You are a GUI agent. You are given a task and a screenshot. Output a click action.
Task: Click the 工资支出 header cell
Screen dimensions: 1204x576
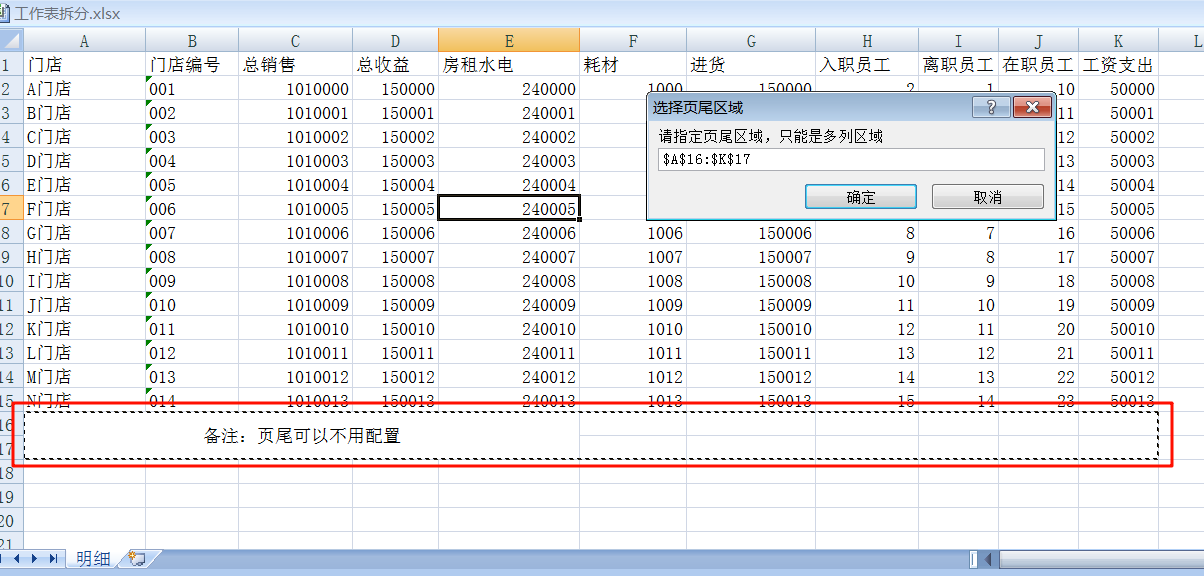[1118, 65]
